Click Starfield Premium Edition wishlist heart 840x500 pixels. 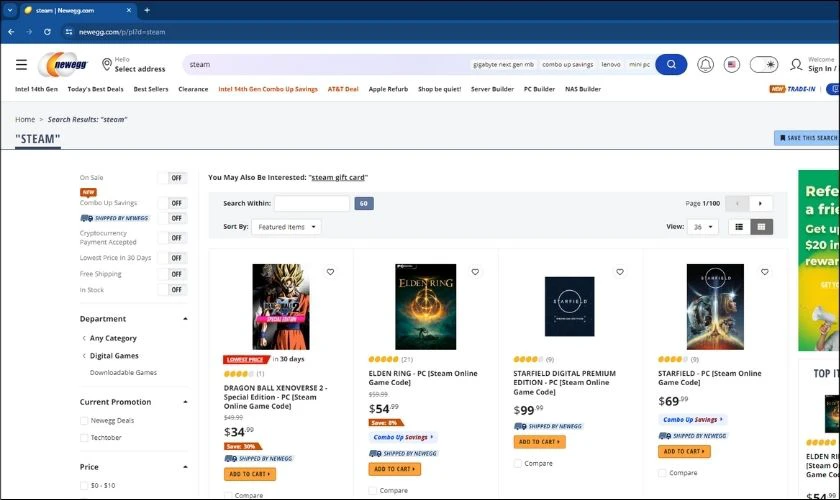[620, 272]
